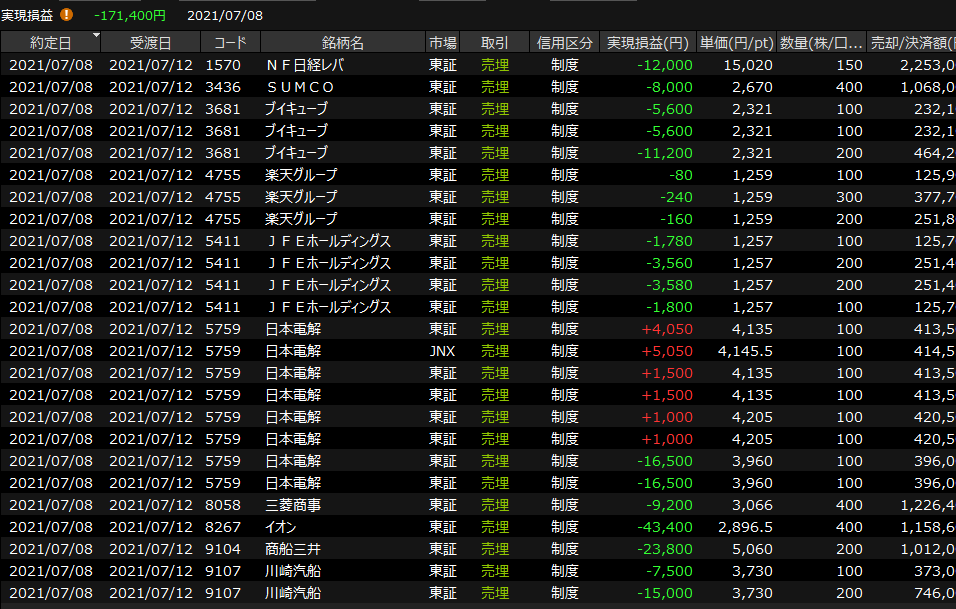Sort by 受渡日 column header
This screenshot has height=609, width=956.
150,43
